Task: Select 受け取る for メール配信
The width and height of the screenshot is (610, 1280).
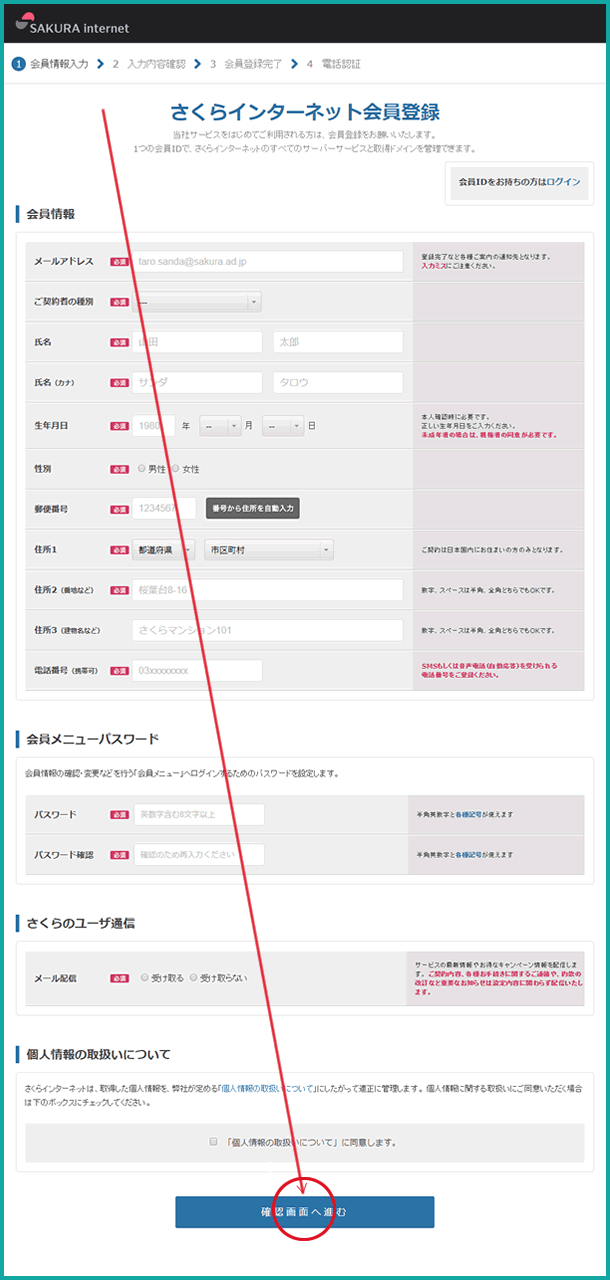Action: 145,978
